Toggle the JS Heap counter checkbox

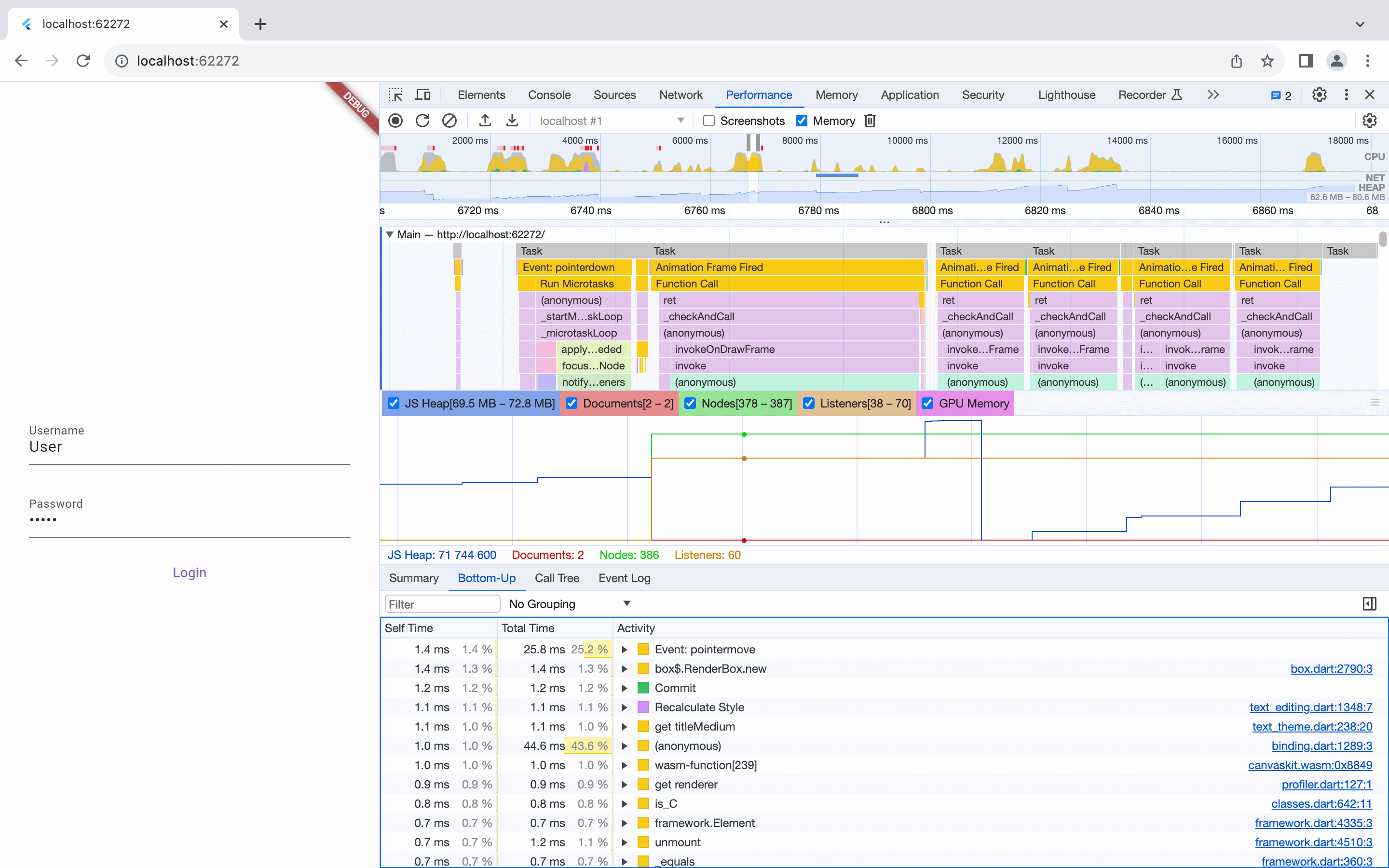[394, 403]
